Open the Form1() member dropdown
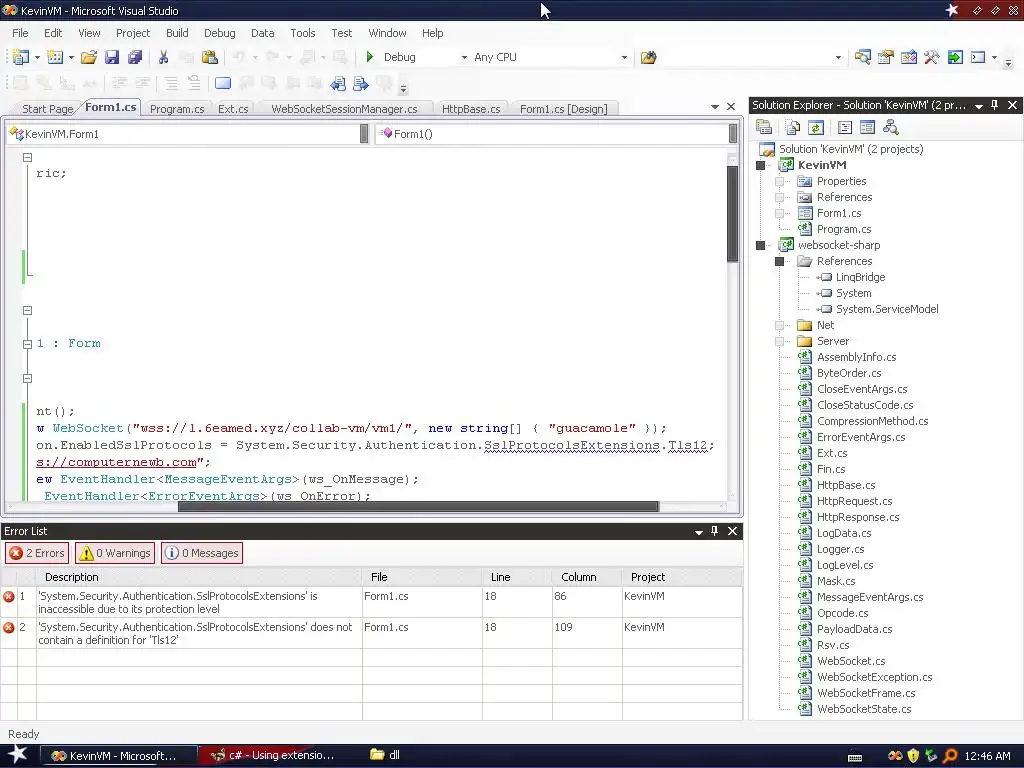The width and height of the screenshot is (1024, 768). [x=556, y=134]
